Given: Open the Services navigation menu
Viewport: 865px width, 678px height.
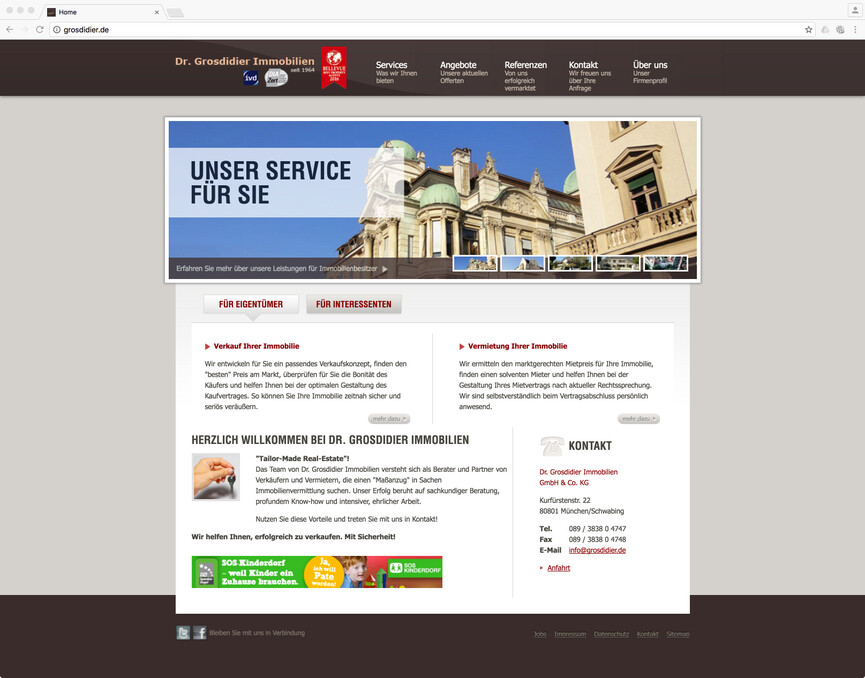Looking at the screenshot, I should [391, 65].
